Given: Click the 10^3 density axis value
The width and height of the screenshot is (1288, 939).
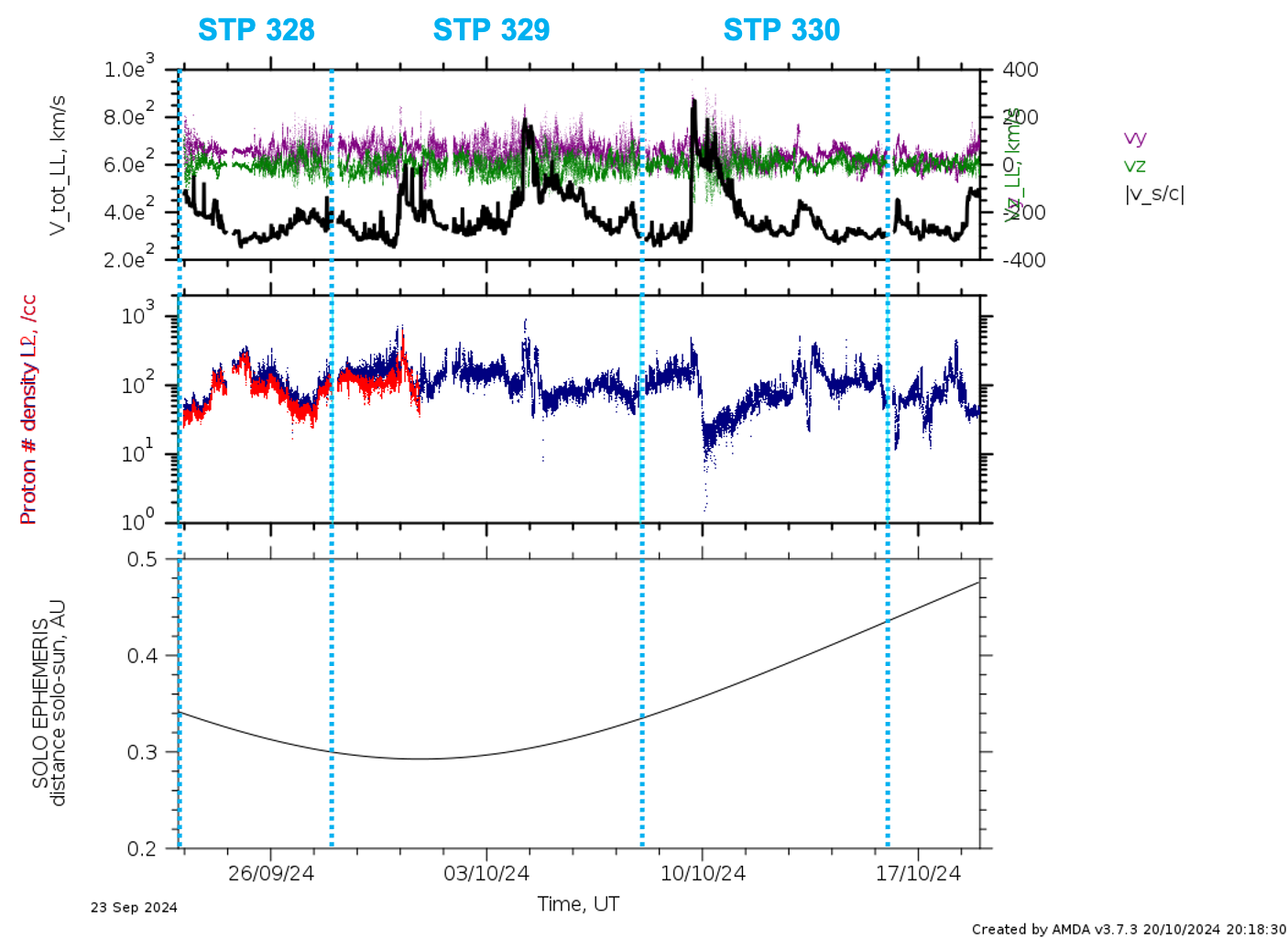Looking at the screenshot, I should coord(138,314).
